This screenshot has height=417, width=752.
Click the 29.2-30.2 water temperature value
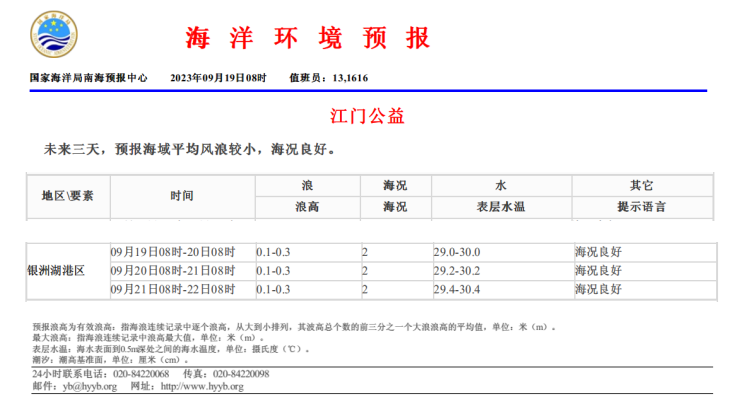(x=457, y=271)
